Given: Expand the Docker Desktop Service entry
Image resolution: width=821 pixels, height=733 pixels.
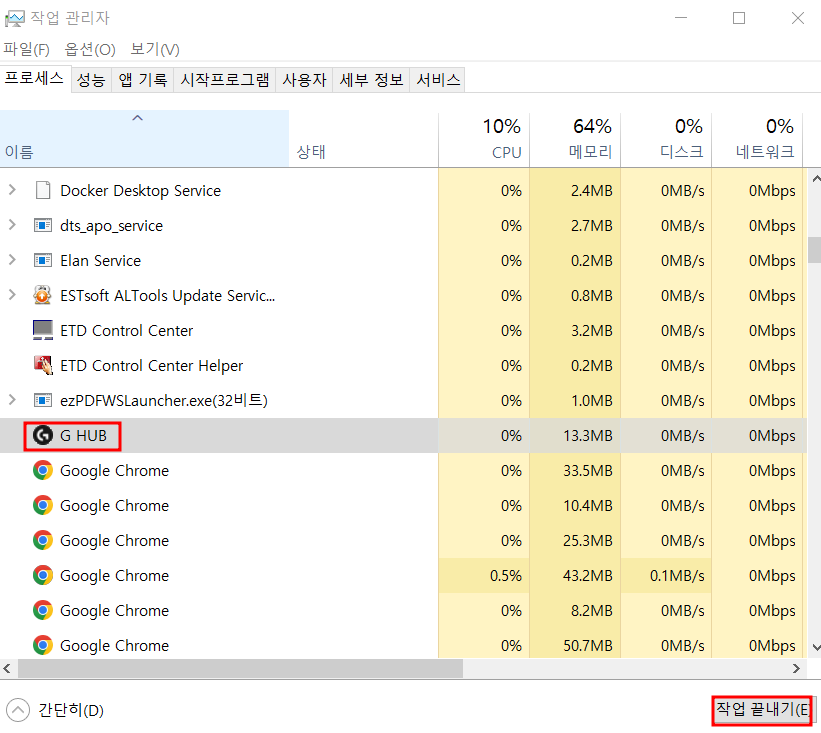Looking at the screenshot, I should [12, 190].
